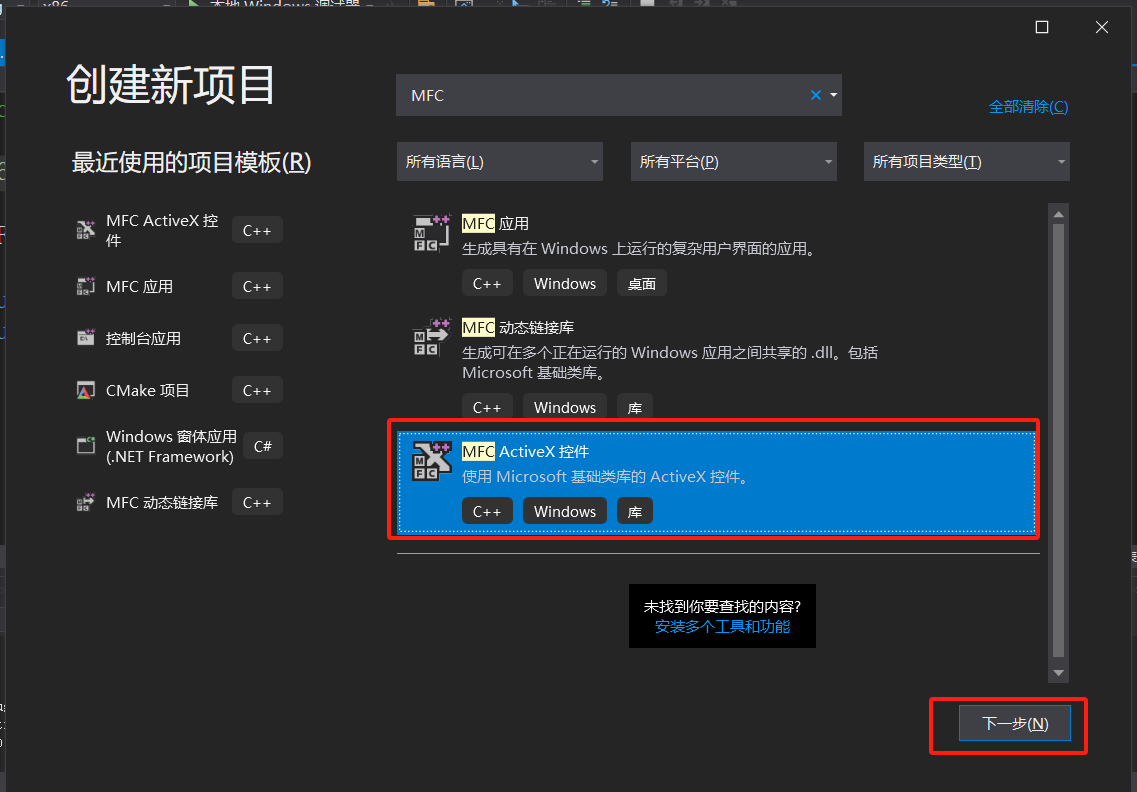The image size is (1137, 792).
Task: Click MFC 动态链接库 icon in recent templates
Action: tap(86, 502)
